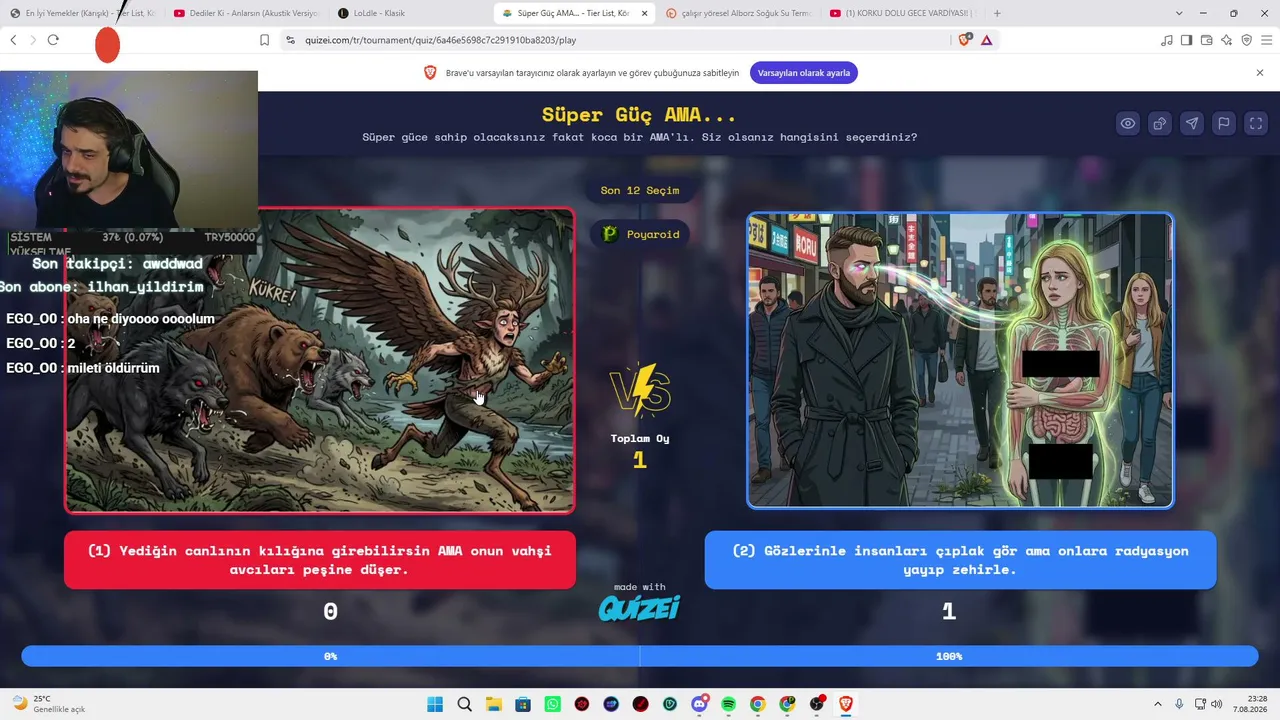
Task: Open Windows Search
Action: [464, 704]
